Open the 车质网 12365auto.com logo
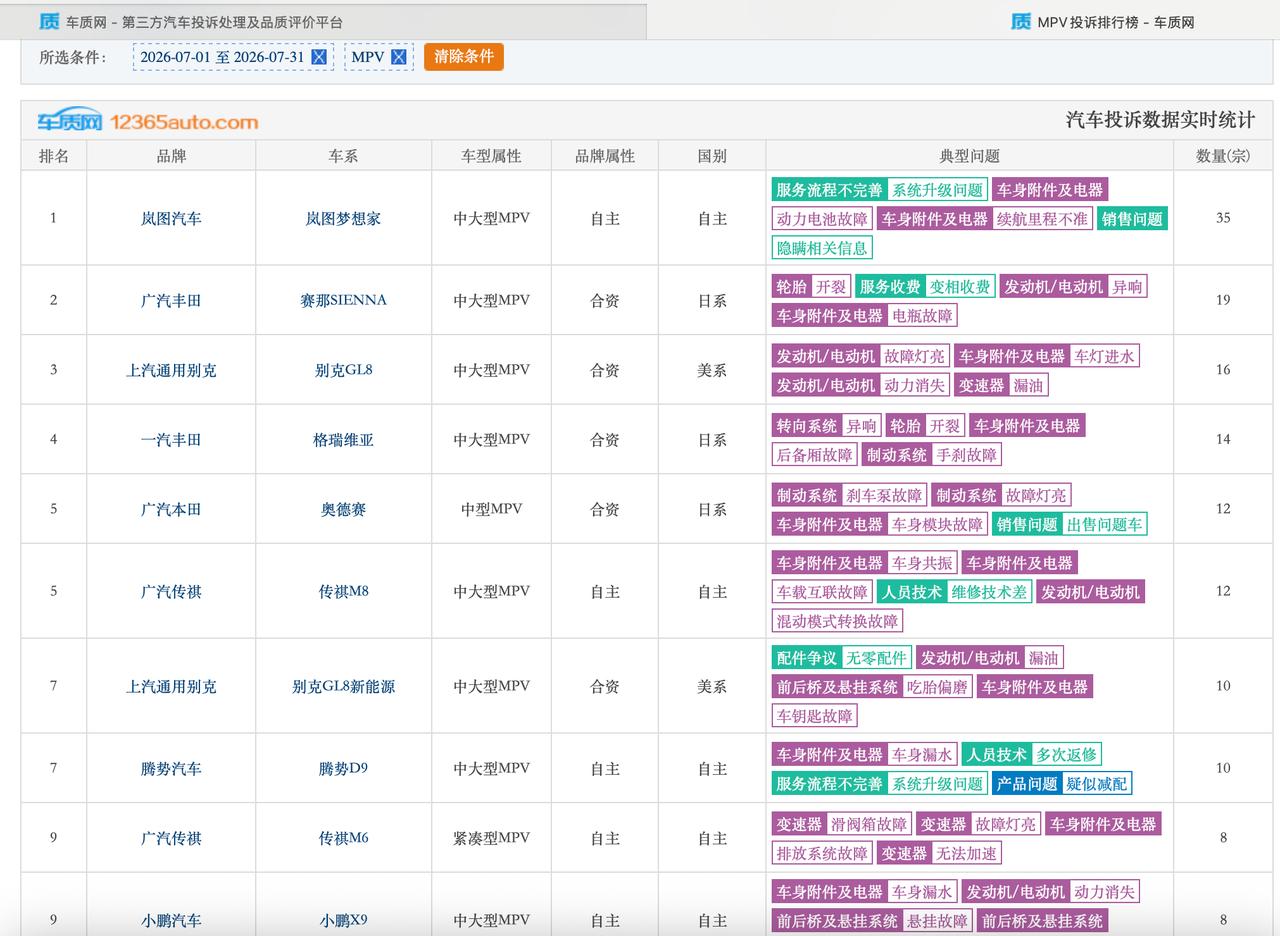This screenshot has height=936, width=1280. (x=148, y=121)
